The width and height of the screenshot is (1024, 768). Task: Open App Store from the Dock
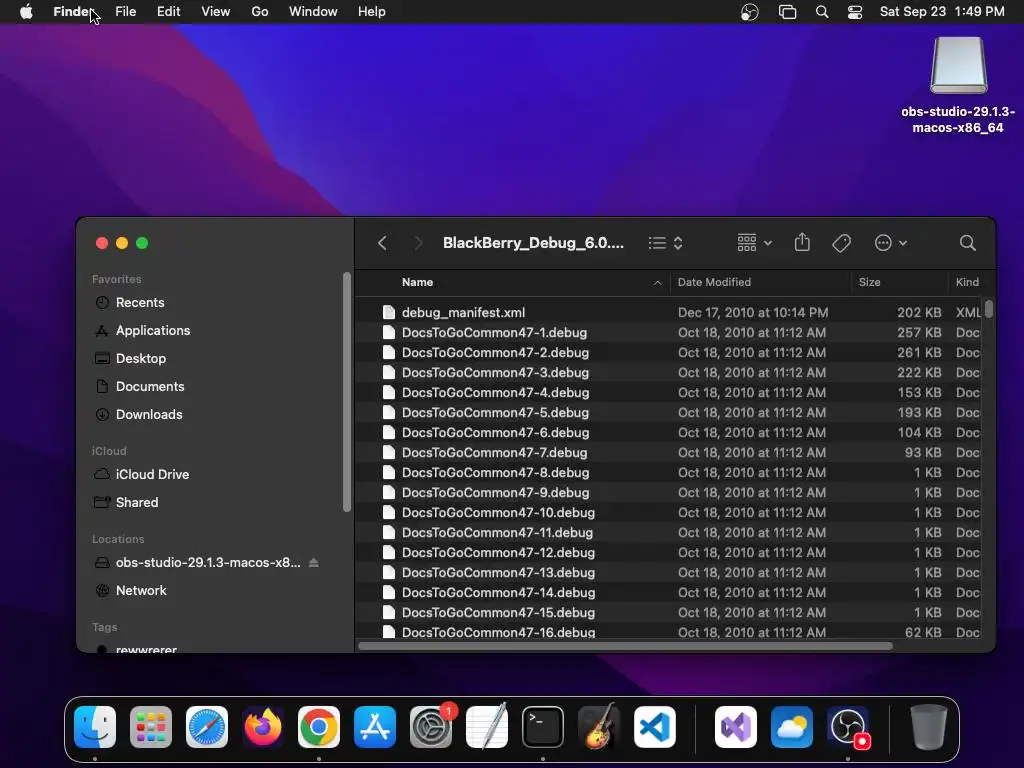click(x=375, y=727)
